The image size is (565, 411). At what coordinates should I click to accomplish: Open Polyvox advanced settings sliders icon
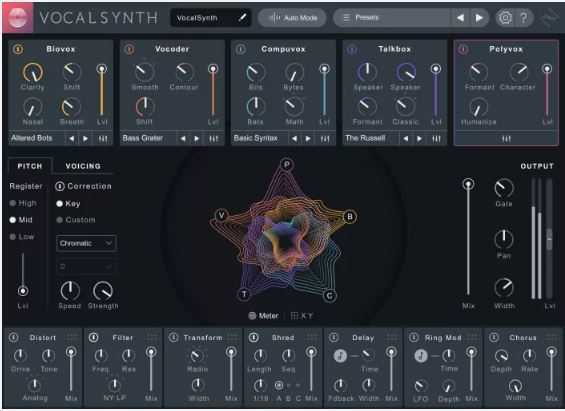point(506,139)
